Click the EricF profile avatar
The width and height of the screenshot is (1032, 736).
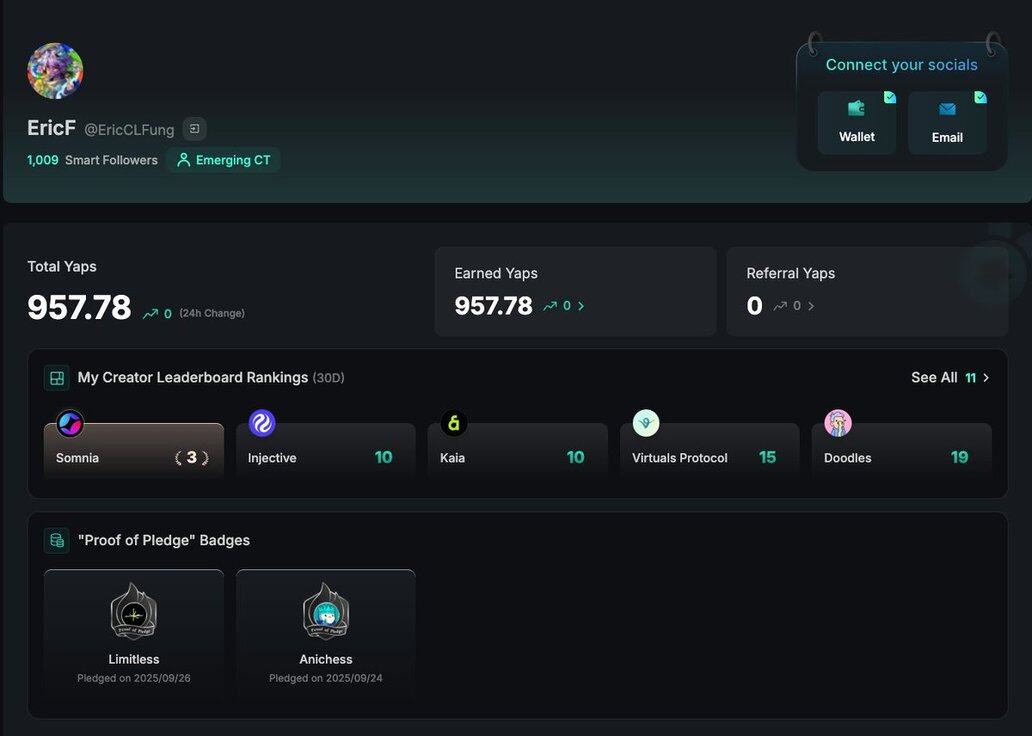tap(55, 71)
